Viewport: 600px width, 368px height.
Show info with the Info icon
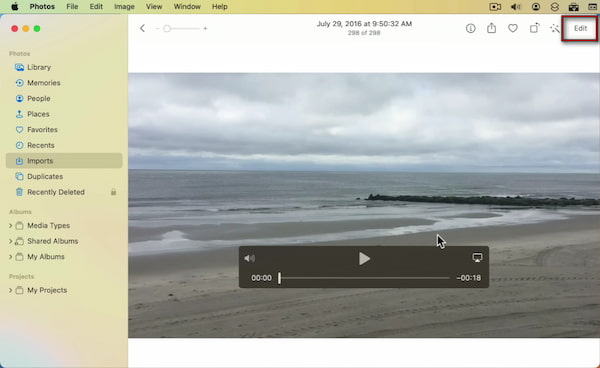(x=470, y=28)
